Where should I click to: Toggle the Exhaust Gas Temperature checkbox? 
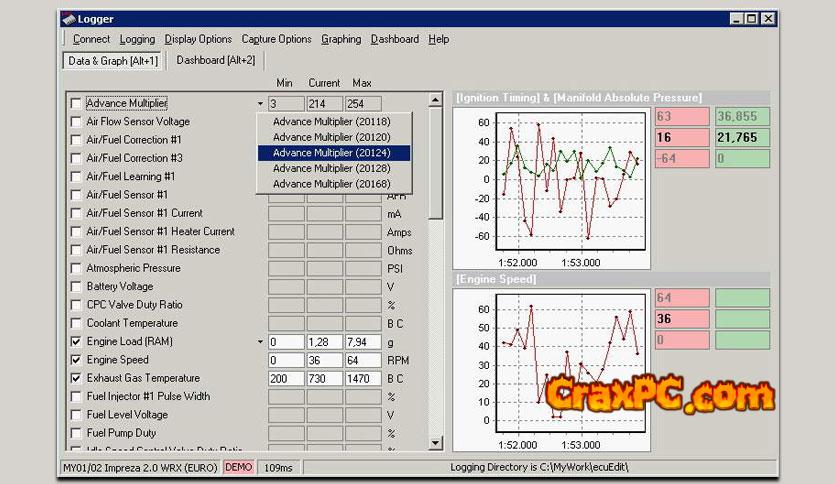coord(76,378)
